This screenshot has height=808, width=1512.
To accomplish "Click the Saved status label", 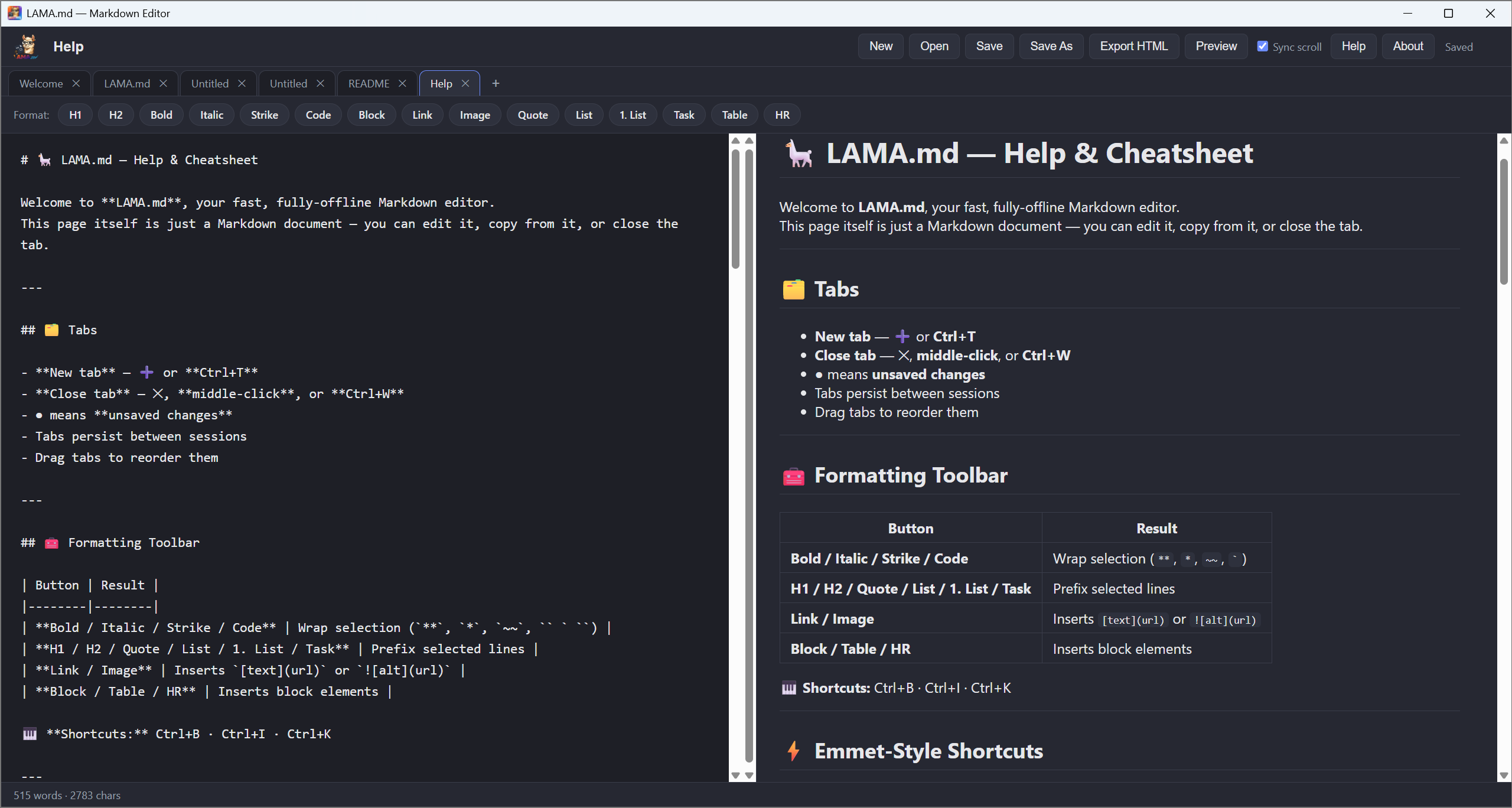I will point(1459,47).
